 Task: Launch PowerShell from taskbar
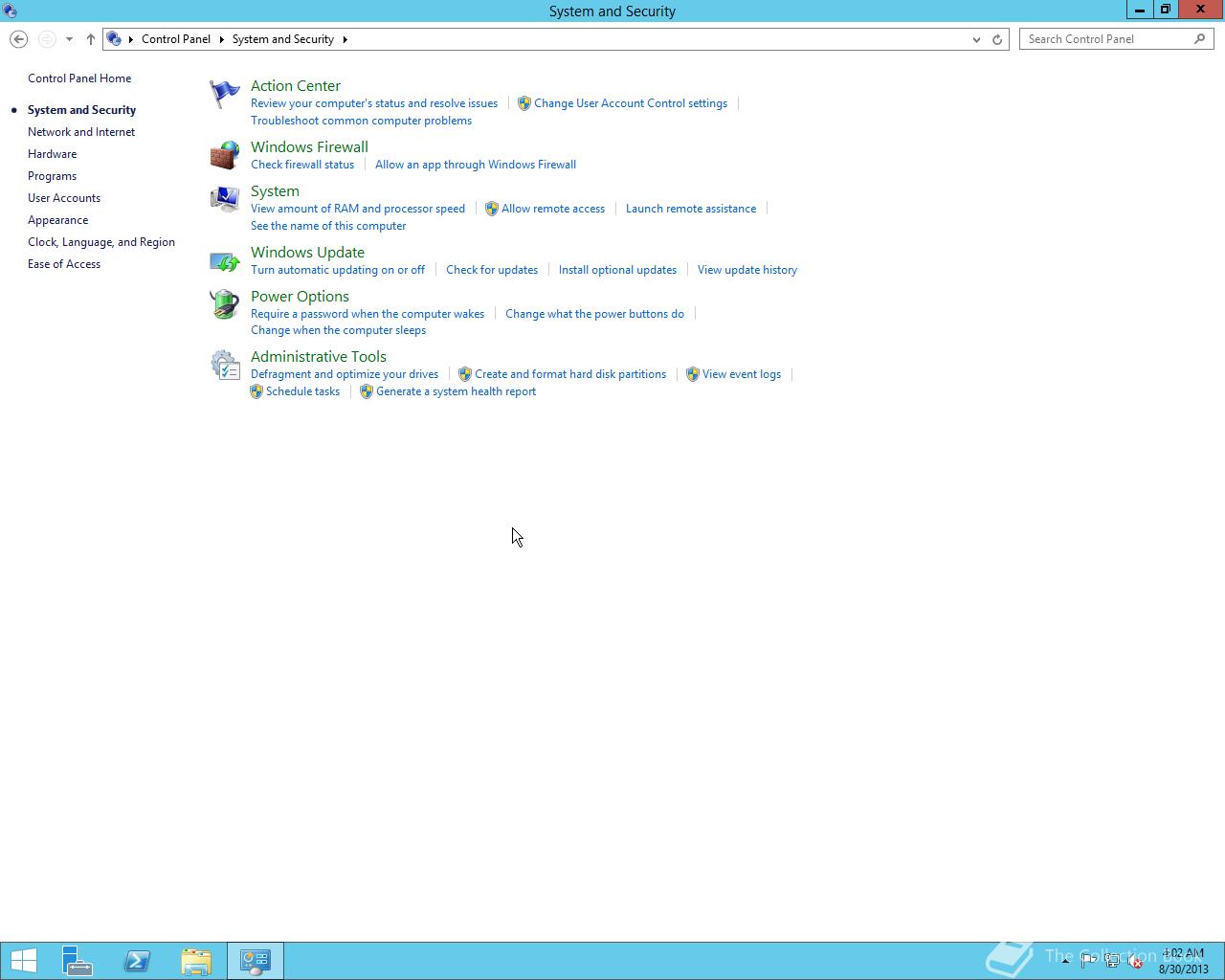point(137,961)
